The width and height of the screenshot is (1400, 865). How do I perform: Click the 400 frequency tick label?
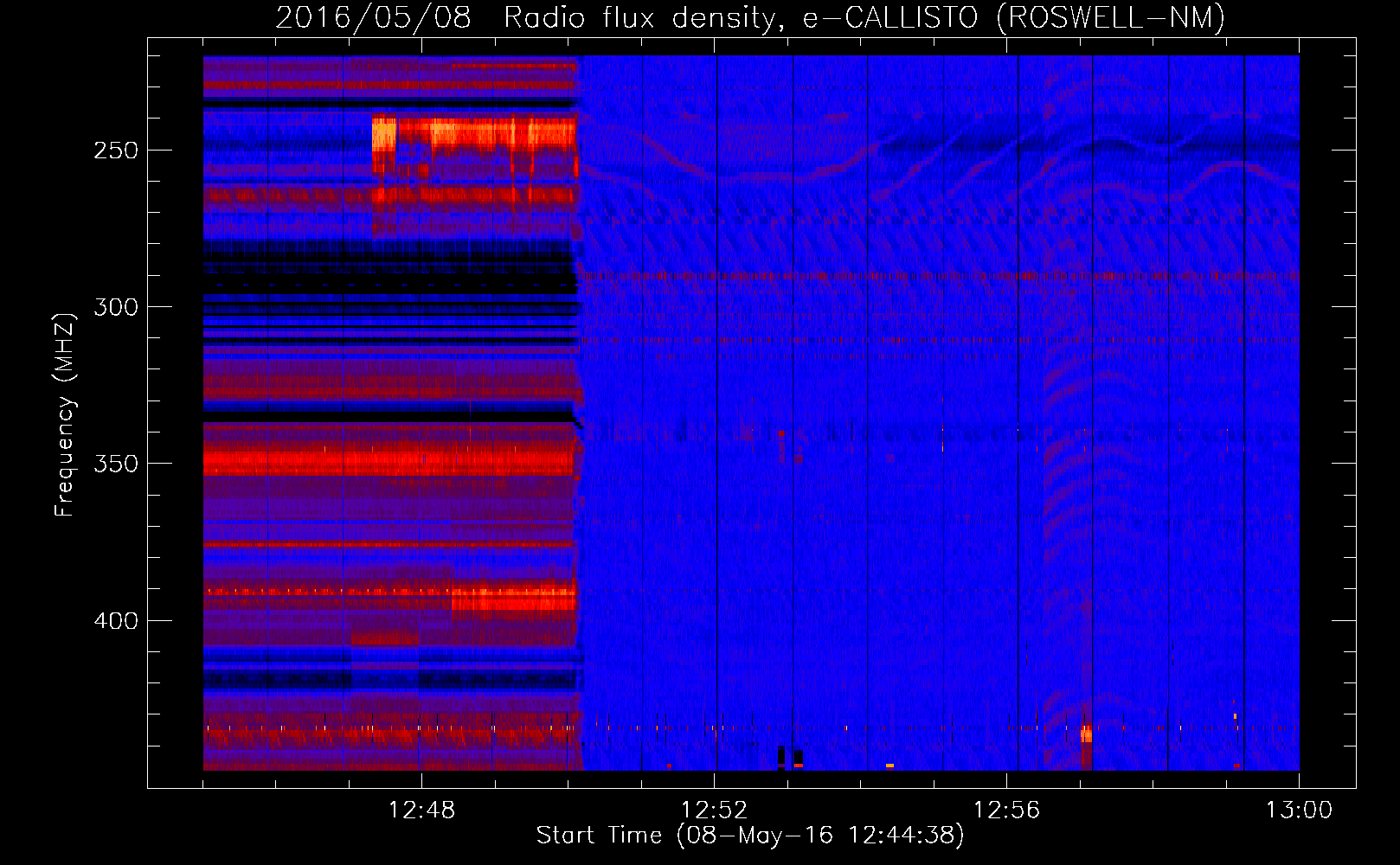(116, 621)
